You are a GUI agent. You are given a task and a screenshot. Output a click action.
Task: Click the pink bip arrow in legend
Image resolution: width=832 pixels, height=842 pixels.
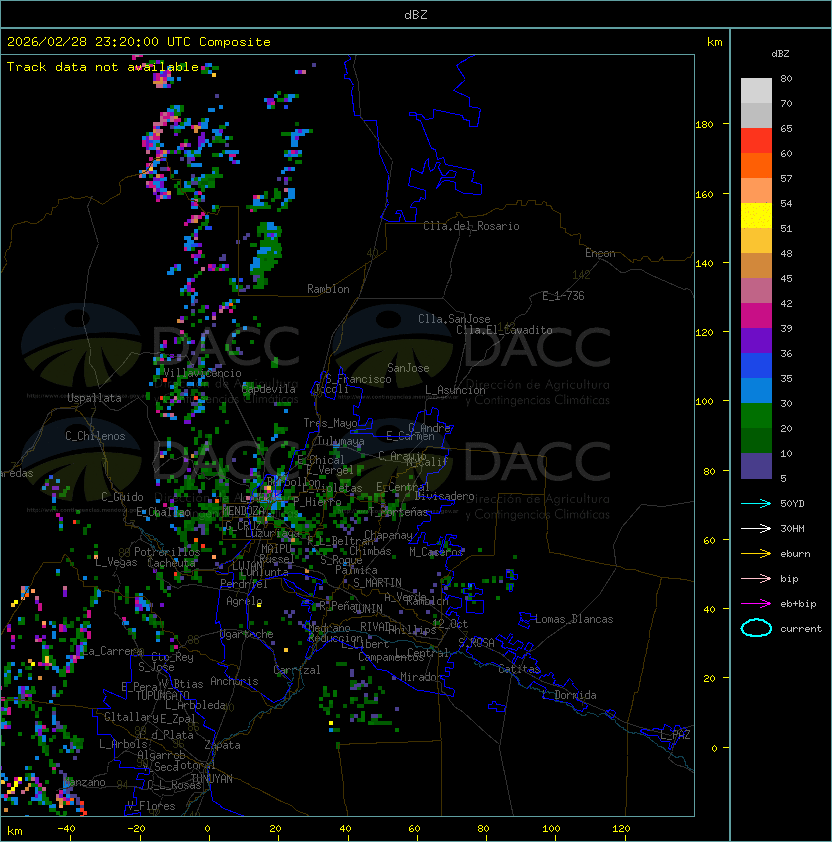point(756,578)
